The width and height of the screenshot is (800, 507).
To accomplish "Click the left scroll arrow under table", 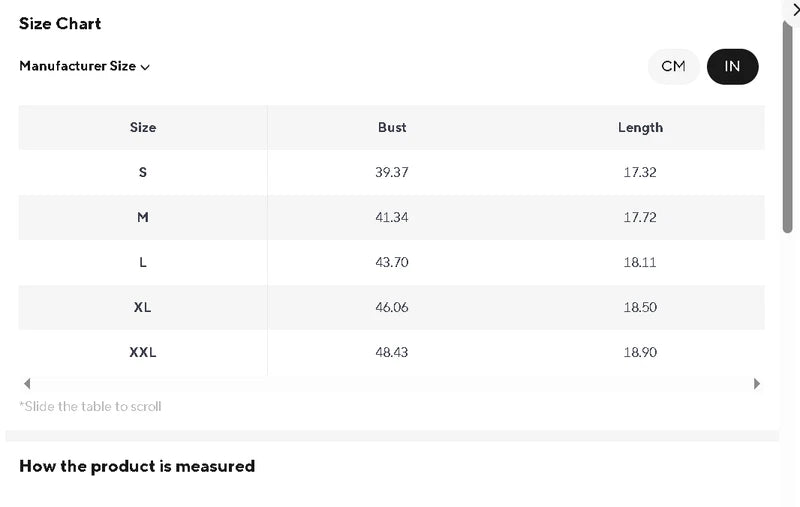I will pyautogui.click(x=27, y=384).
